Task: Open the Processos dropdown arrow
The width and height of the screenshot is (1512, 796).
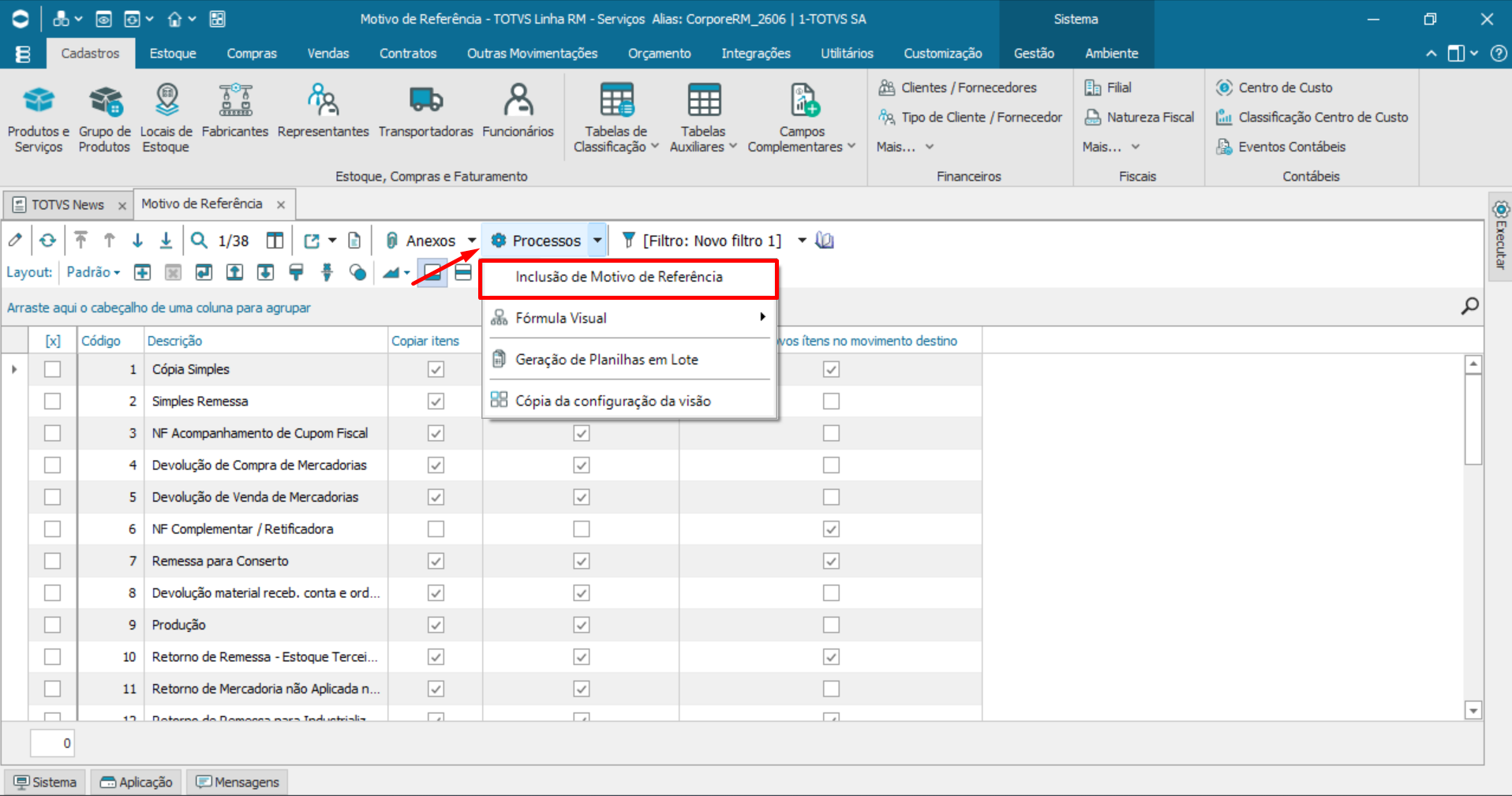Action: [x=597, y=241]
